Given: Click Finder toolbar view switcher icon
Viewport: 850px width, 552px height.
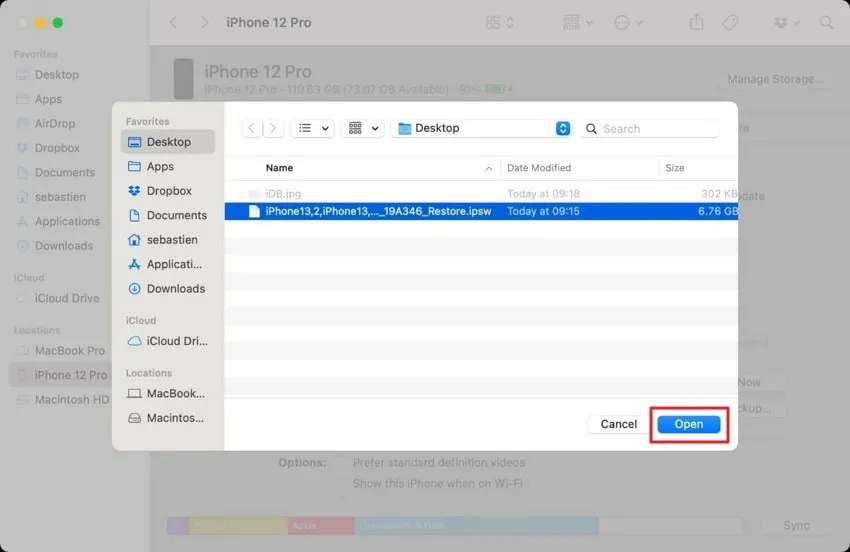Looking at the screenshot, I should 499,22.
